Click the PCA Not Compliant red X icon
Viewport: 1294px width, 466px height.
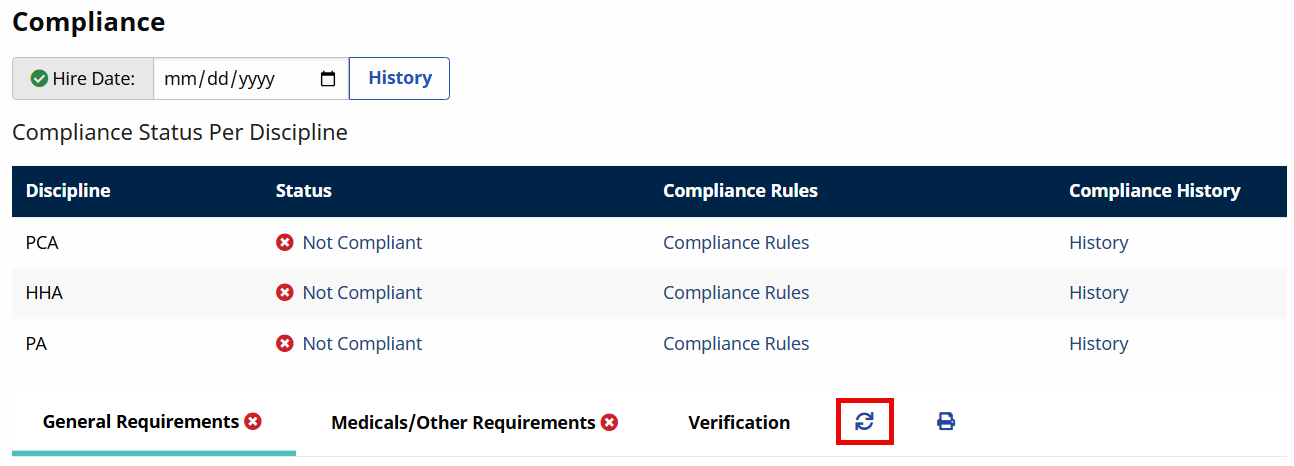285,243
